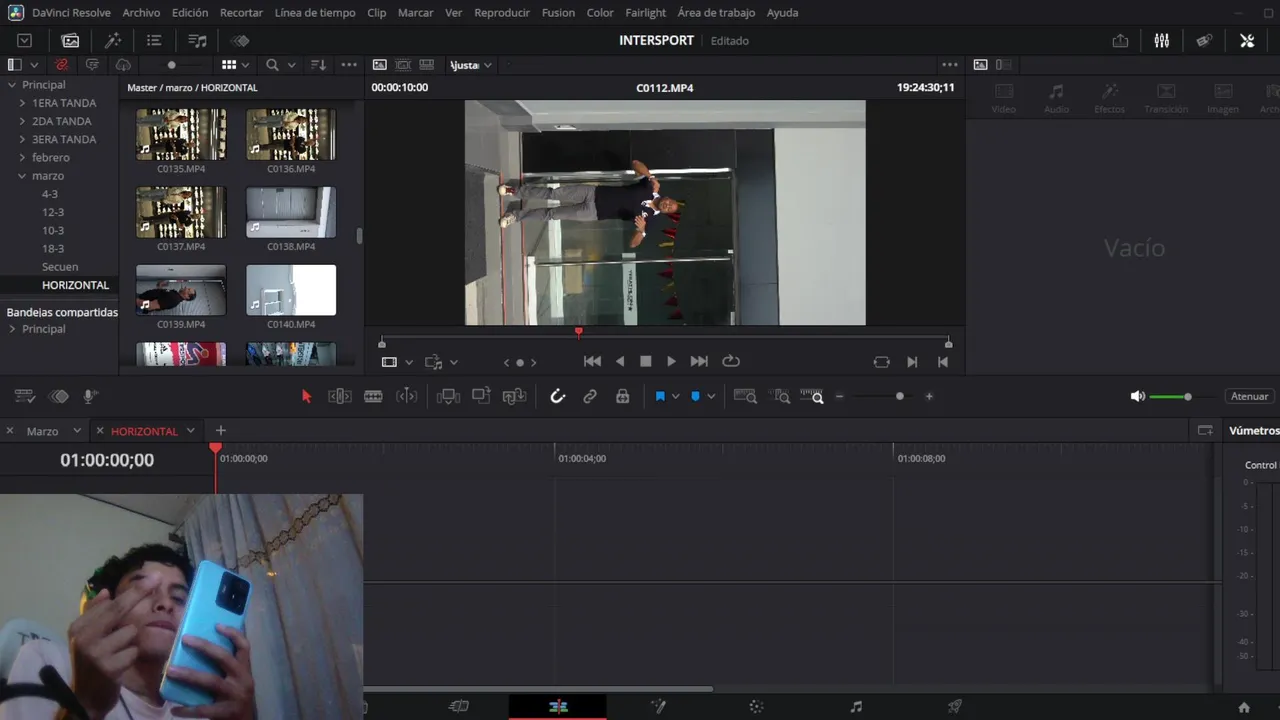
Task: Open the Color page icon
Action: coord(756,707)
